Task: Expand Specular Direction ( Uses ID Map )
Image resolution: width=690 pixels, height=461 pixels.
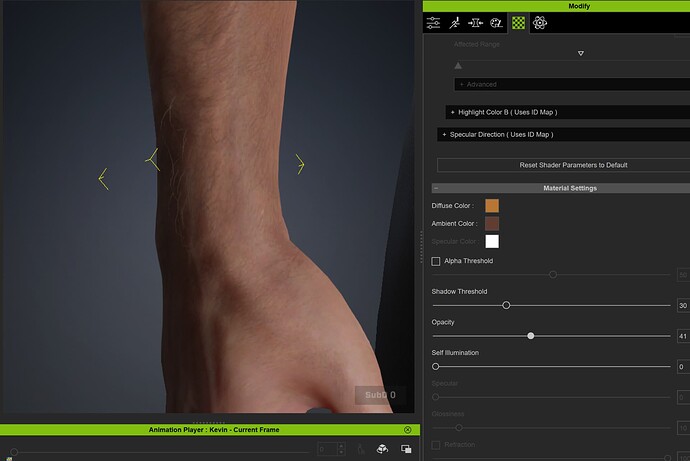Action: pyautogui.click(x=563, y=135)
